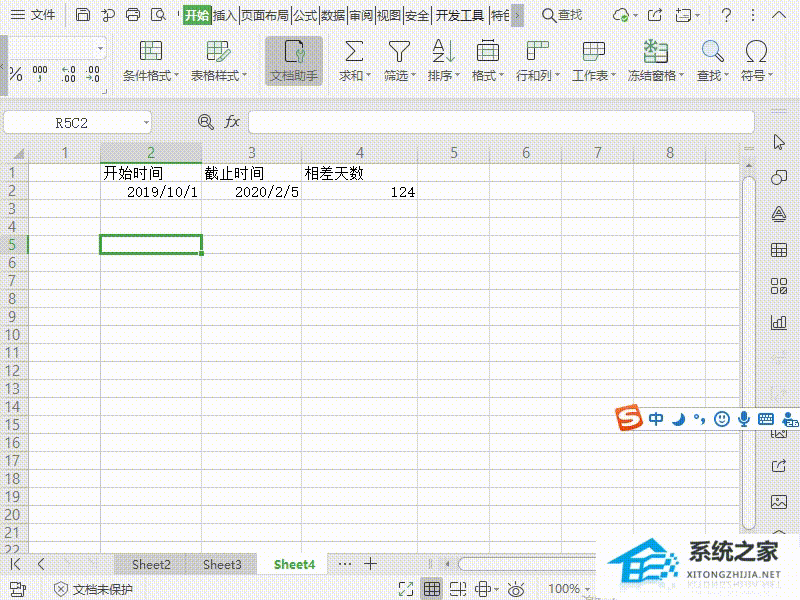
Task: Switch to the Sheet2 worksheet tab
Action: pos(151,564)
